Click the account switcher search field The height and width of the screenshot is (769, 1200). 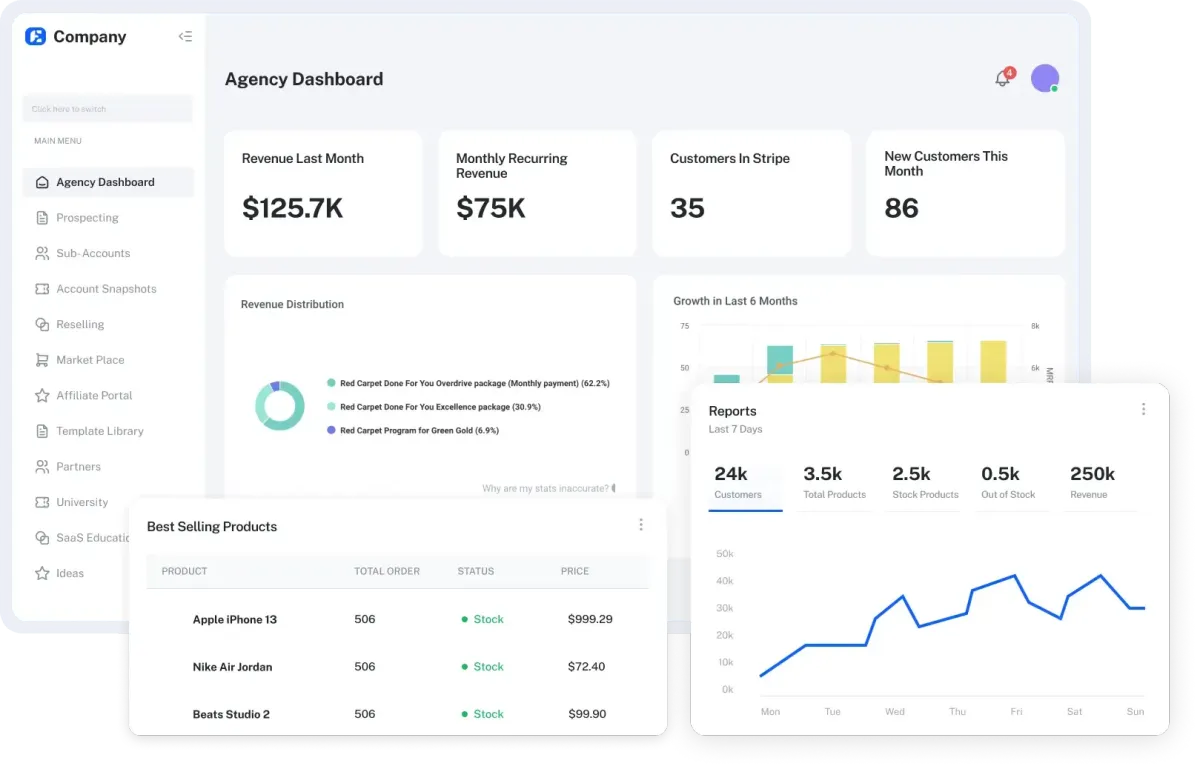[108, 109]
